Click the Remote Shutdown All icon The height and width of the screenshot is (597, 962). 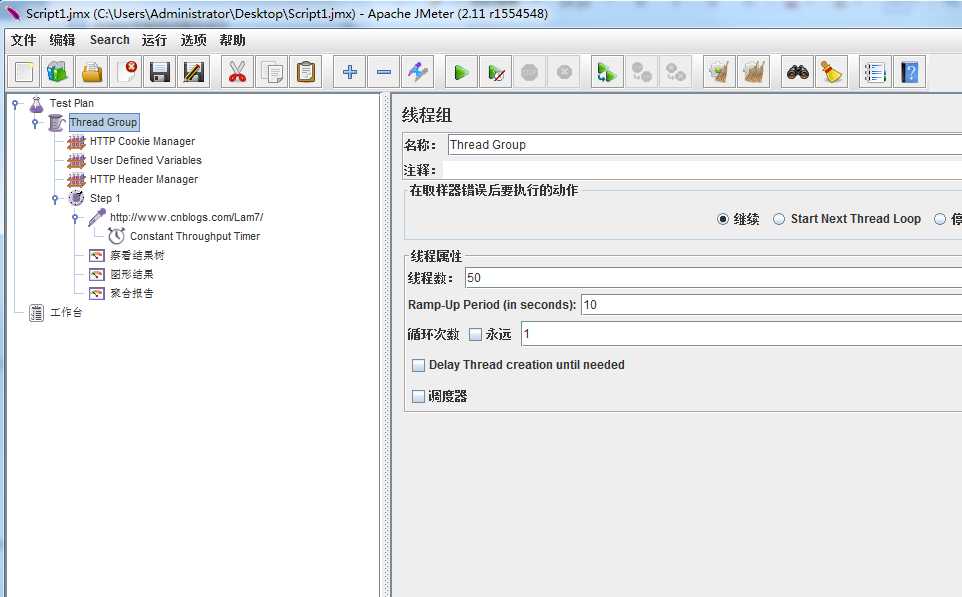point(675,72)
